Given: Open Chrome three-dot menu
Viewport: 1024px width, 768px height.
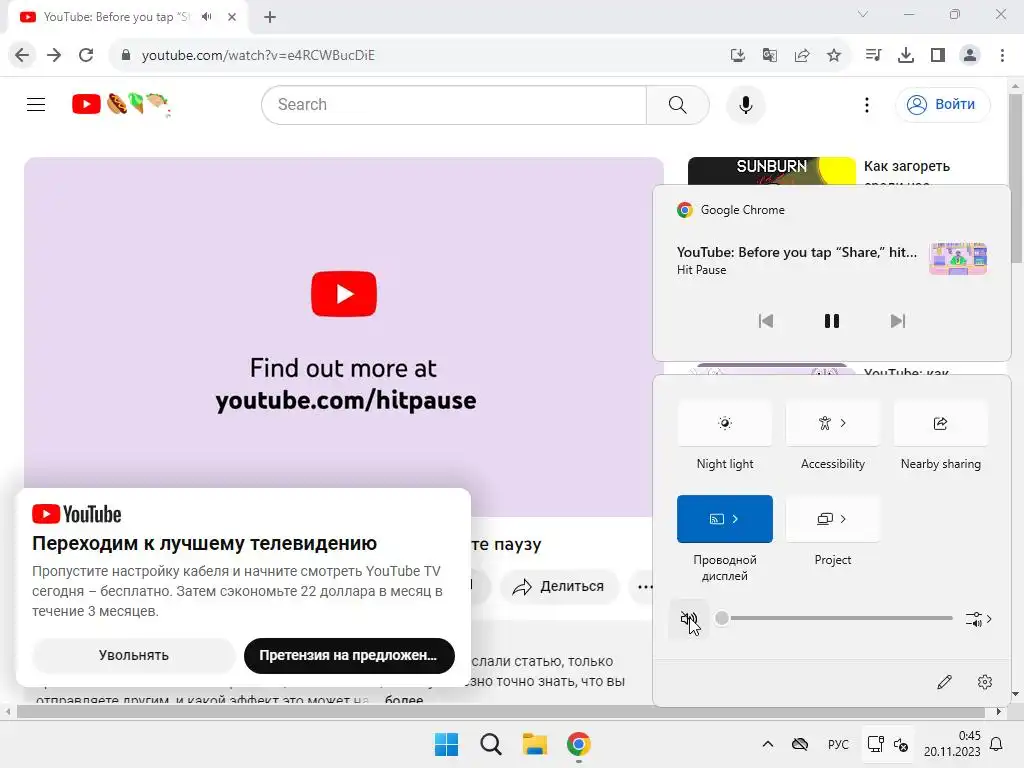Looking at the screenshot, I should click(1002, 56).
